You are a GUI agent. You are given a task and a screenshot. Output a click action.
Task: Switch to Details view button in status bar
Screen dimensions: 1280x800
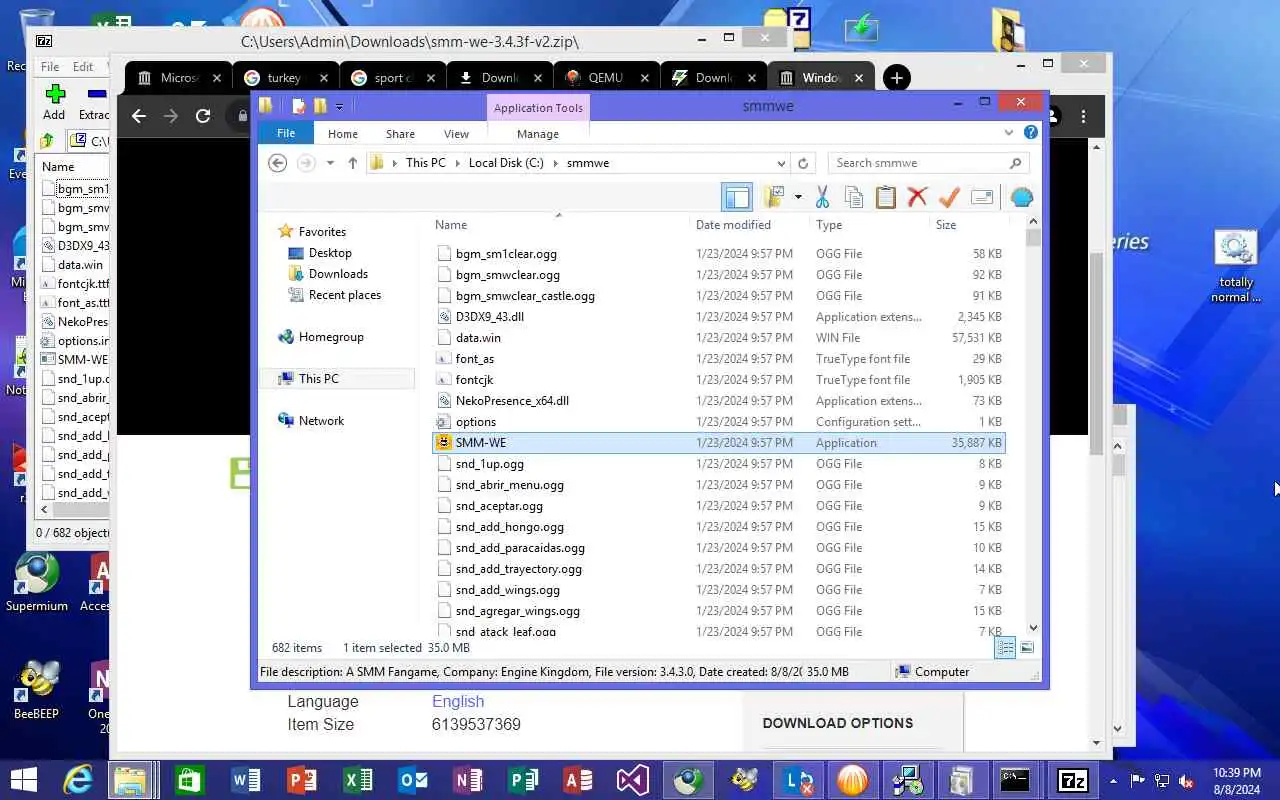point(1007,647)
